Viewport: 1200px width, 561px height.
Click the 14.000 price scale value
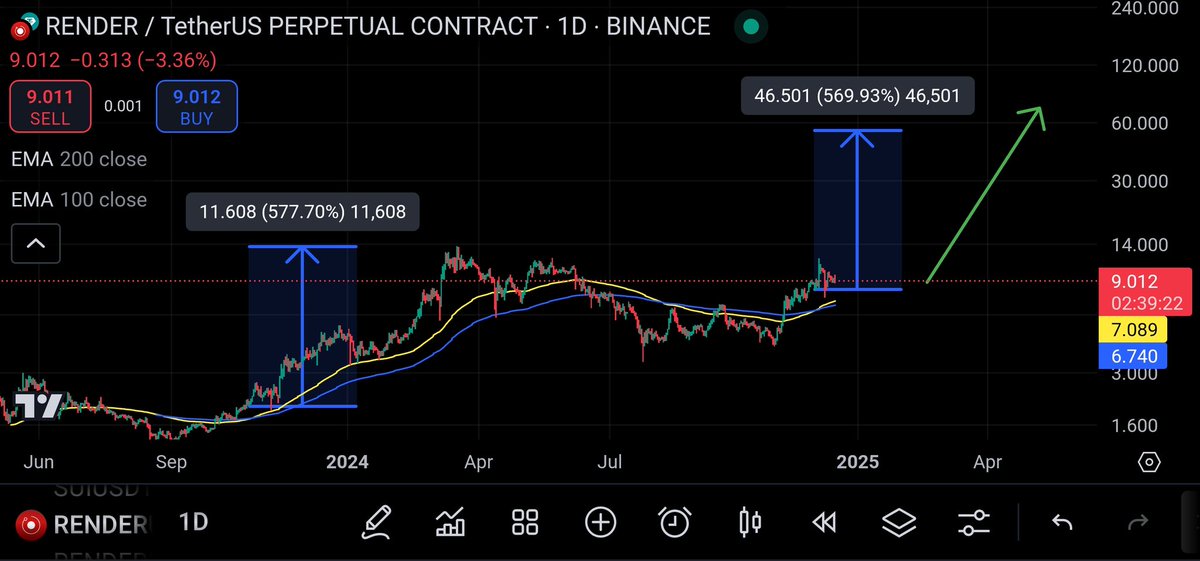click(1141, 245)
